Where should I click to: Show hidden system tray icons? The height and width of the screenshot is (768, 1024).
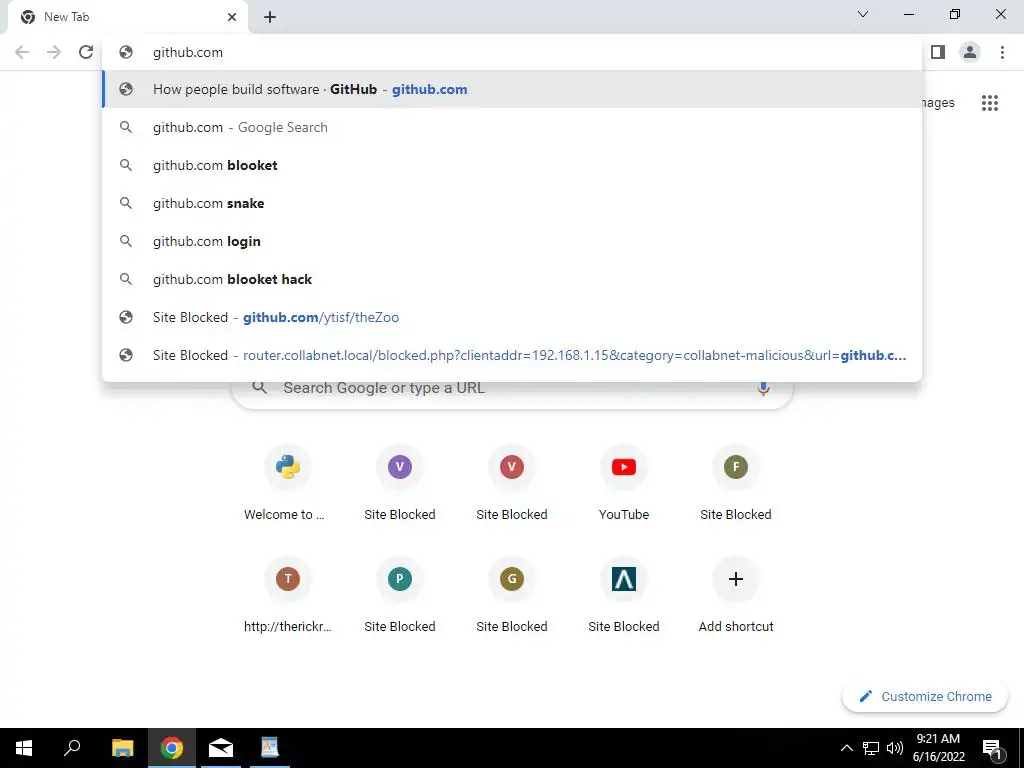846,748
